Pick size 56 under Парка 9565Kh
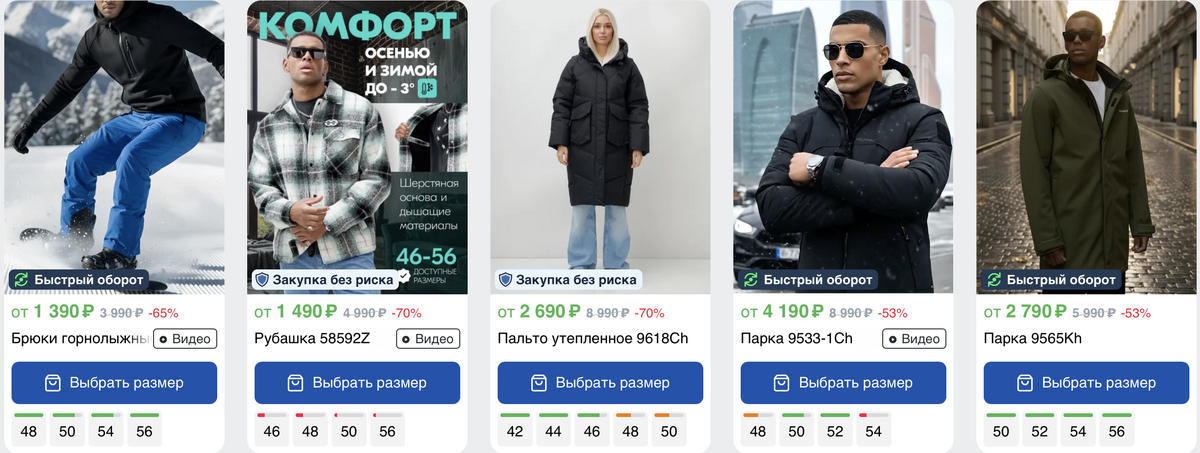 point(1116,431)
